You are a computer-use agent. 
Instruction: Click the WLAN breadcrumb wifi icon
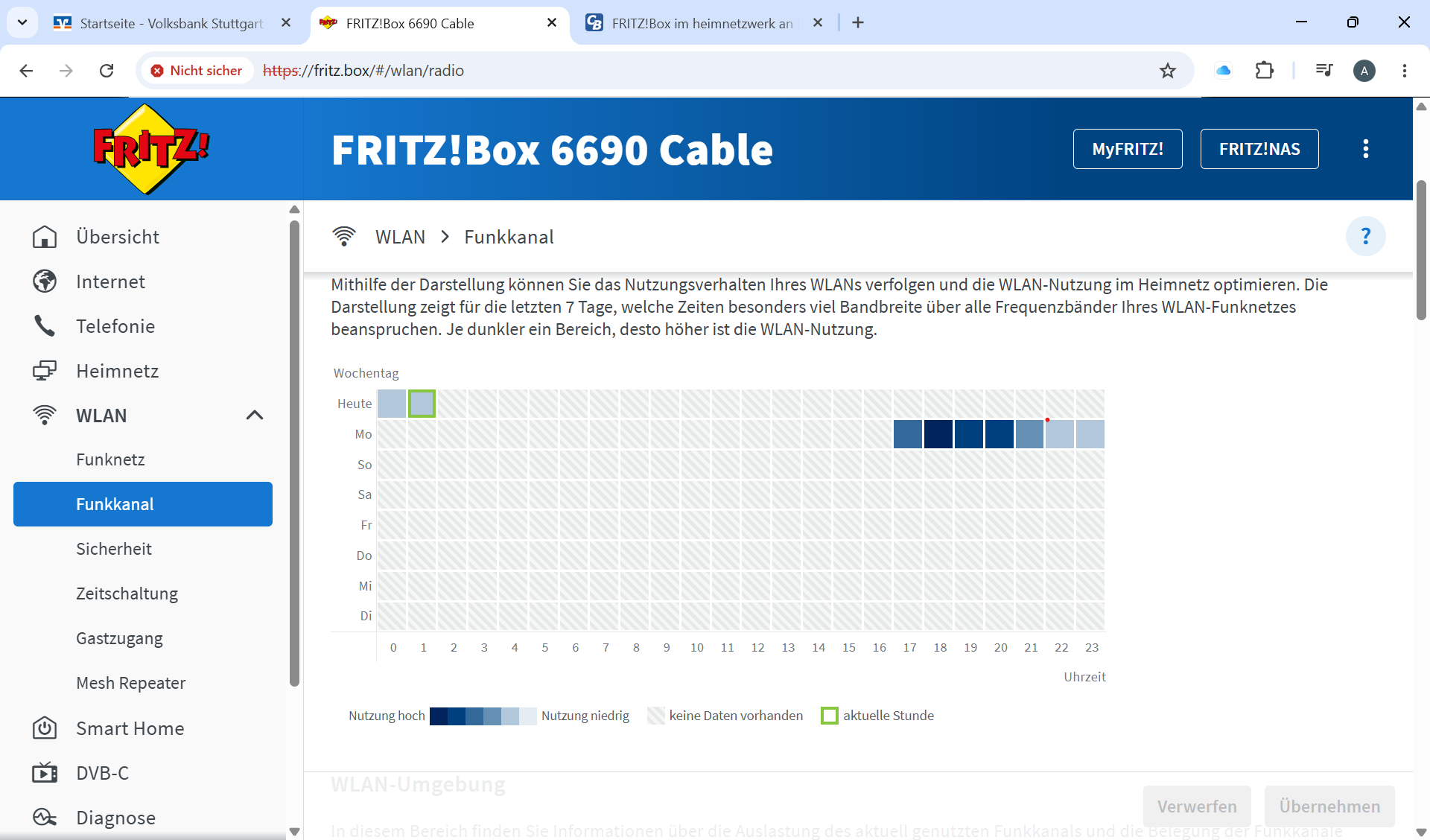point(344,237)
